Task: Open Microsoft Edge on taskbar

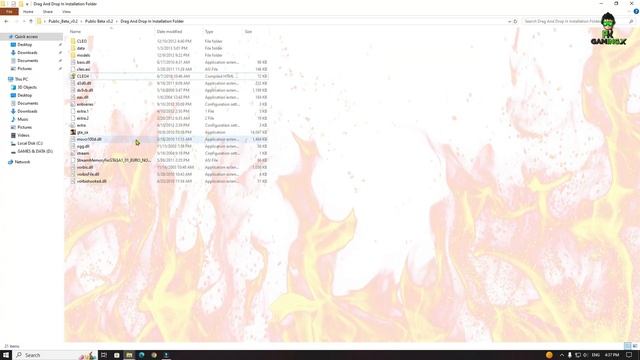Action: click(x=142, y=355)
